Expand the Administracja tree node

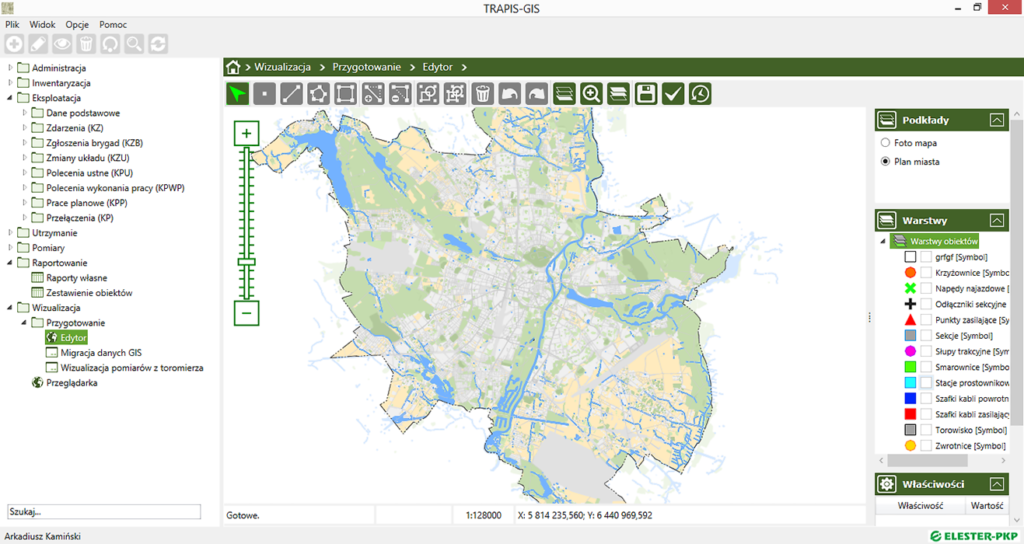[x=11, y=68]
